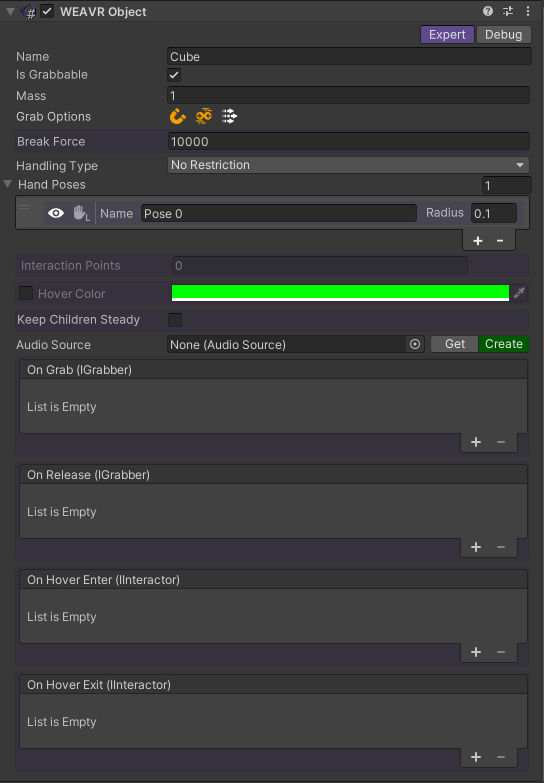Edit the Break Force value 10000
This screenshot has height=783, width=544.
click(348, 141)
